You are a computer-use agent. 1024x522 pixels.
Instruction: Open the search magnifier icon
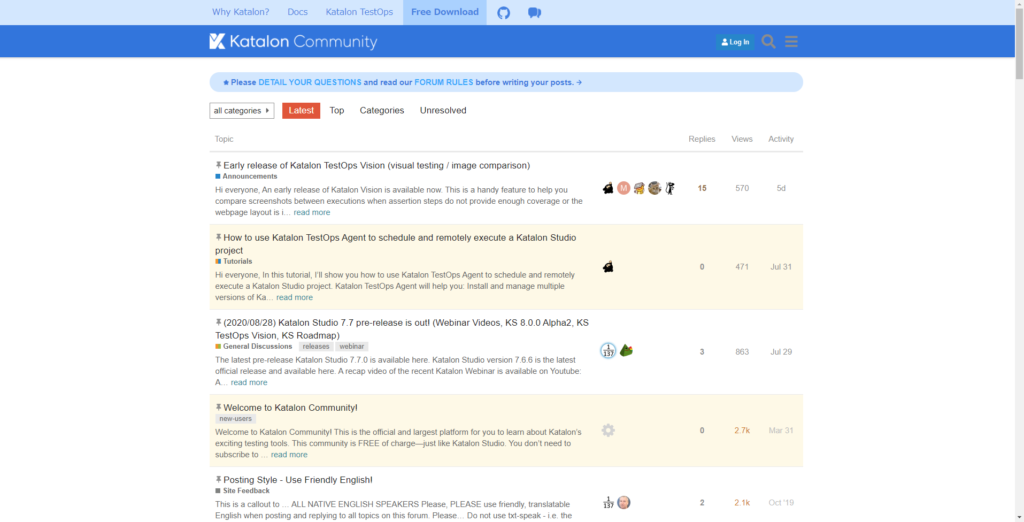769,42
